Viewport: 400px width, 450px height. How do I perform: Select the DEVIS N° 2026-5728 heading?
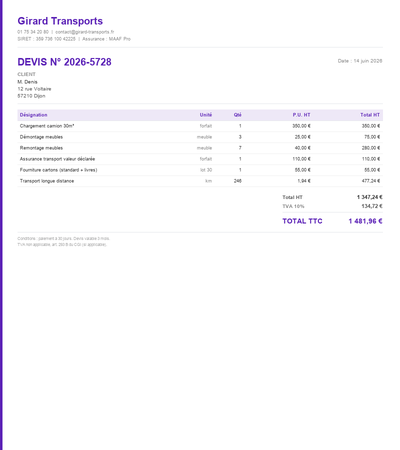(x=64, y=62)
